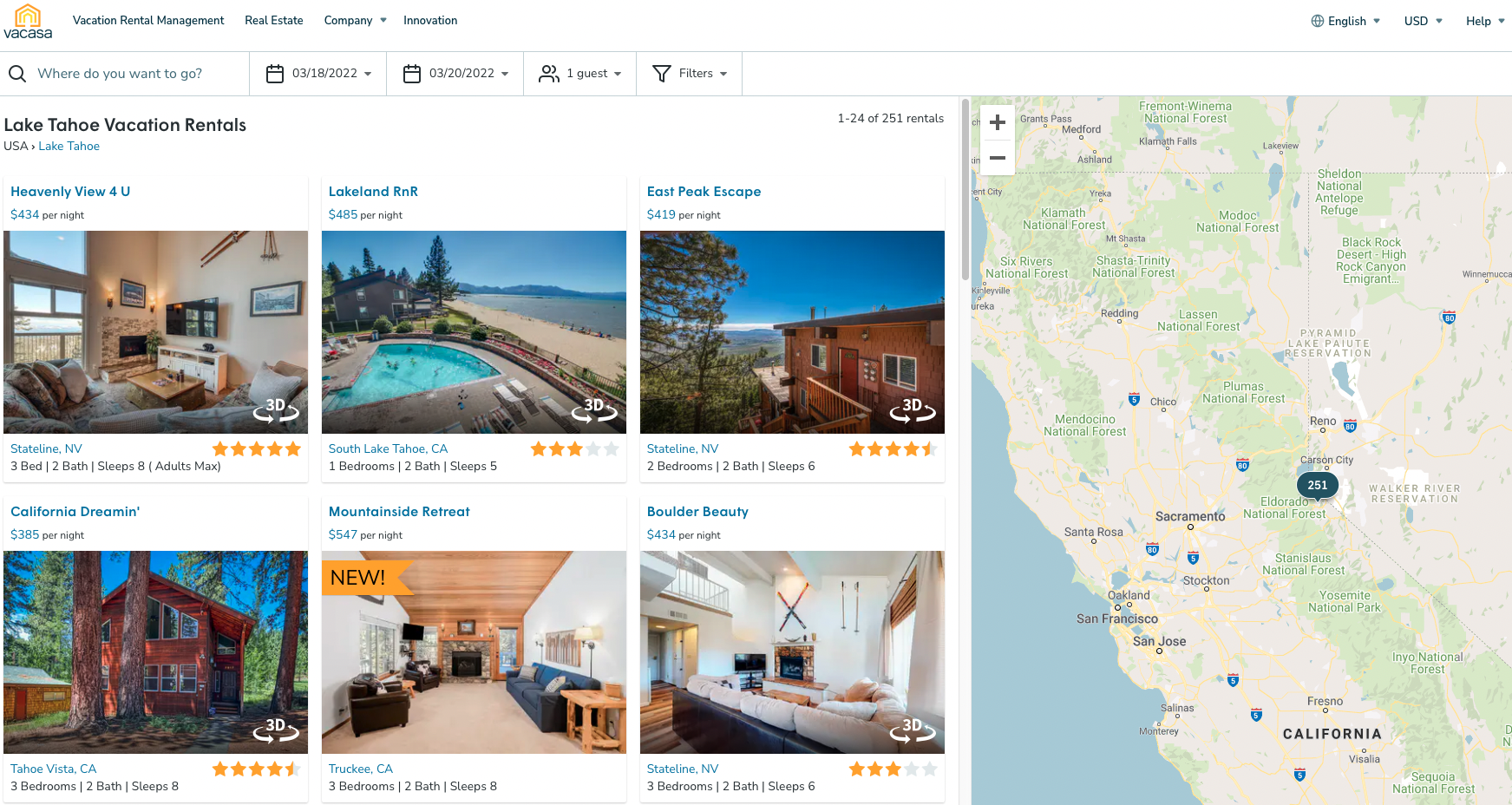
Task: Open the Lakeland RnR listing title
Action: (373, 192)
